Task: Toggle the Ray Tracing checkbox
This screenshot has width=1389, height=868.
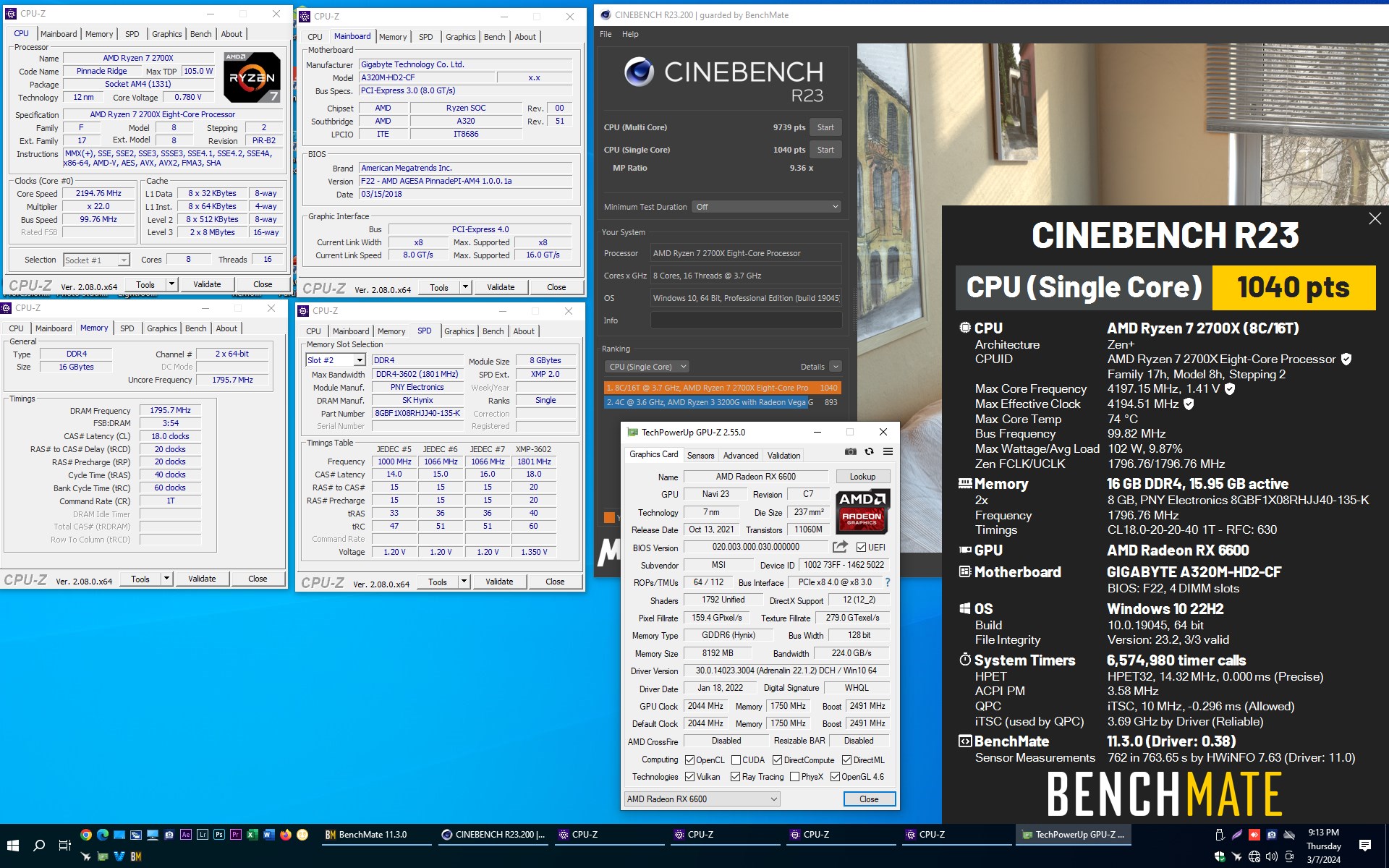Action: coord(735,777)
